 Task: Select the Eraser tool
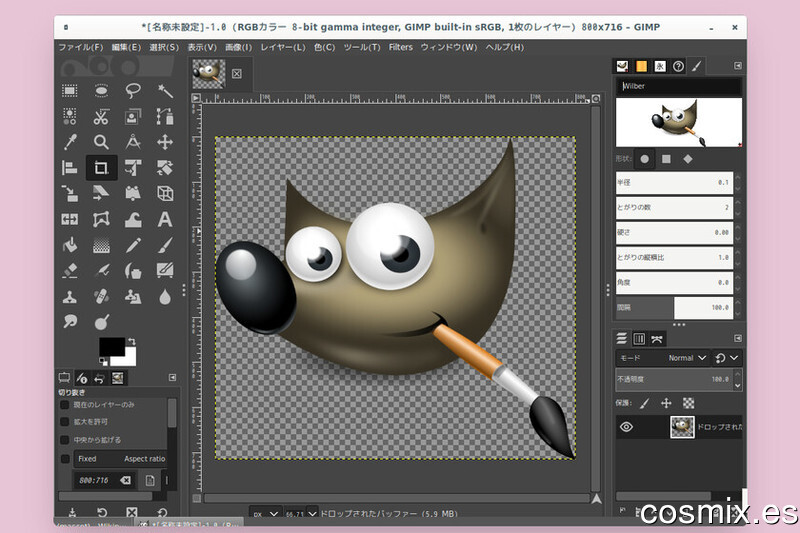point(70,271)
